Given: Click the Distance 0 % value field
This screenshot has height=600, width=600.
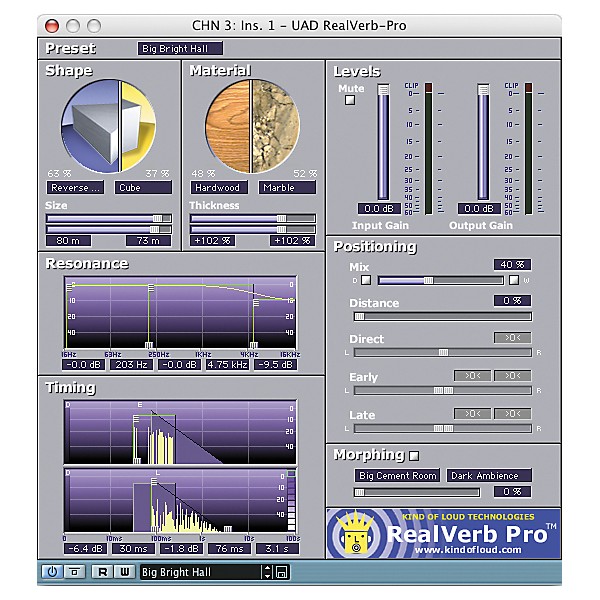Looking at the screenshot, I should point(512,300).
